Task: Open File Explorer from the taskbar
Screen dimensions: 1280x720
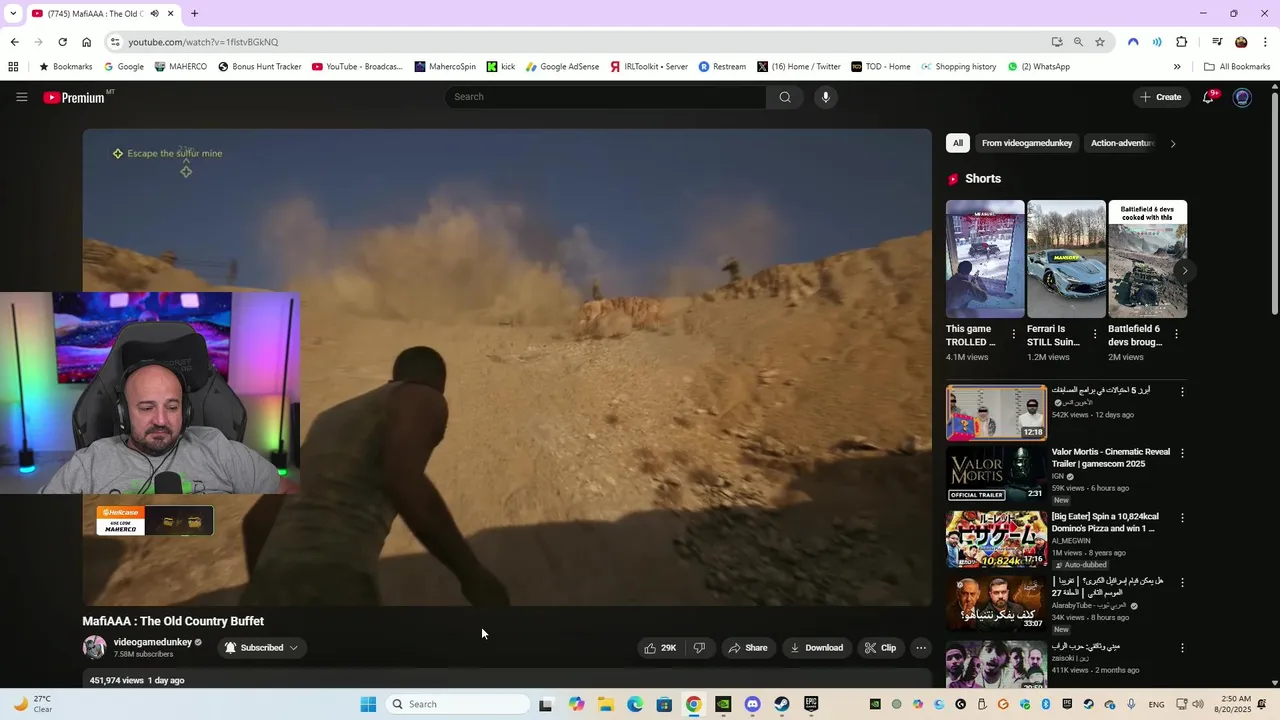Action: coord(605,704)
